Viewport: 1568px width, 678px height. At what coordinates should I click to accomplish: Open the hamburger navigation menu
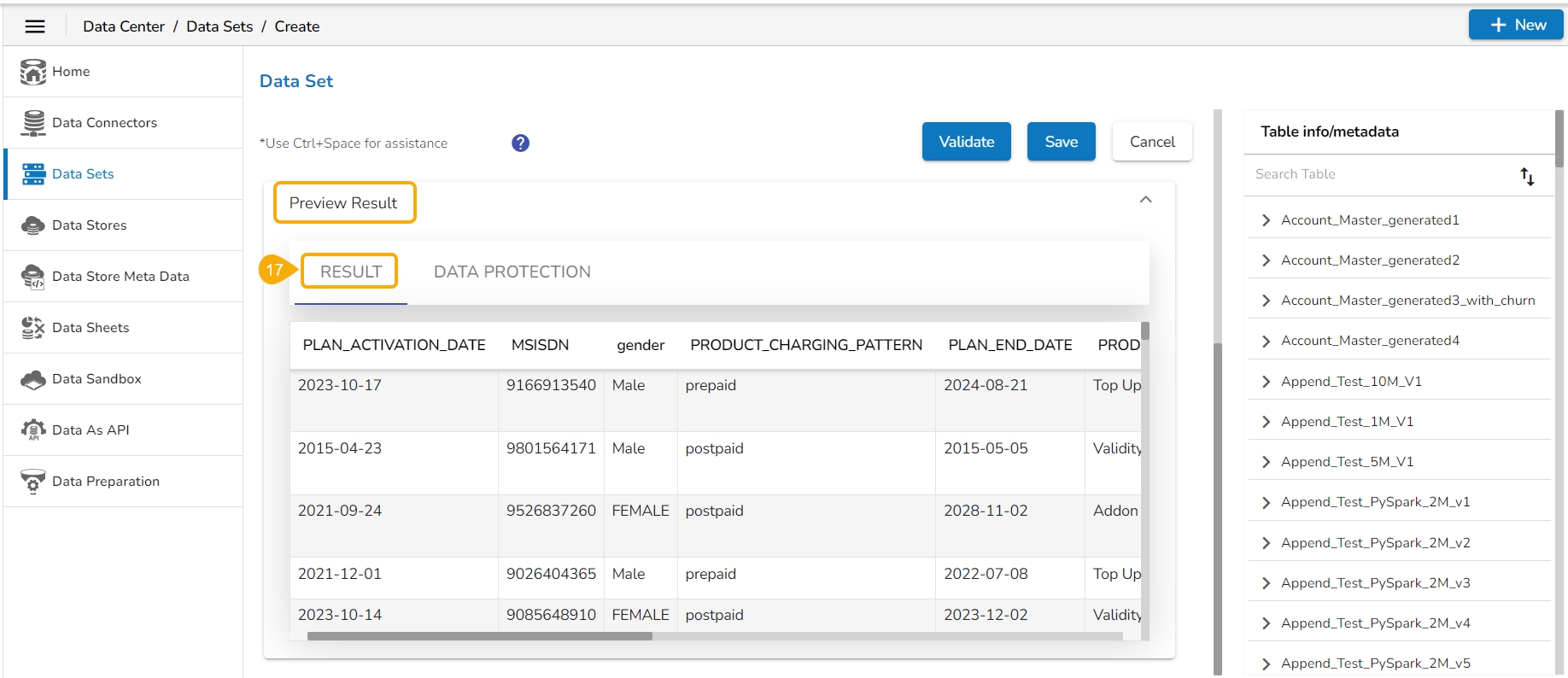(x=35, y=26)
